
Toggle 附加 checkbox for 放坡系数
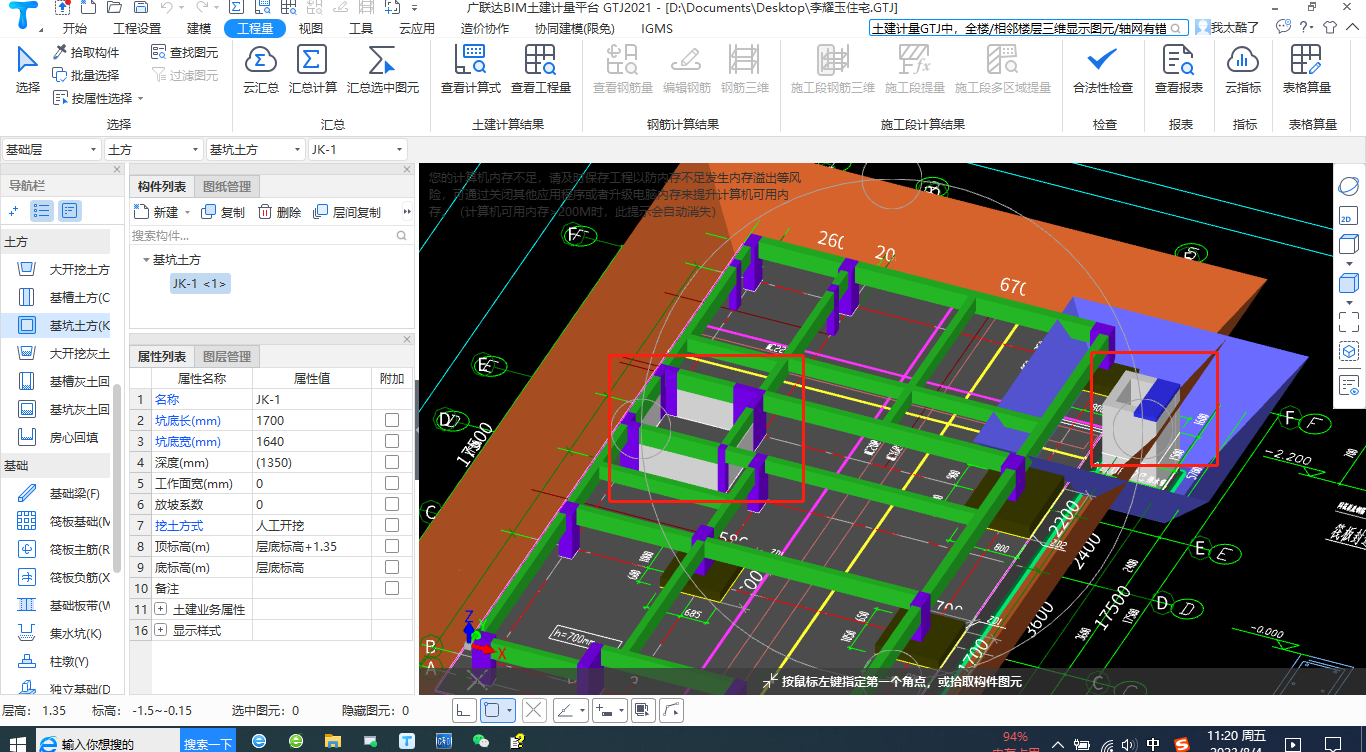[x=391, y=504]
